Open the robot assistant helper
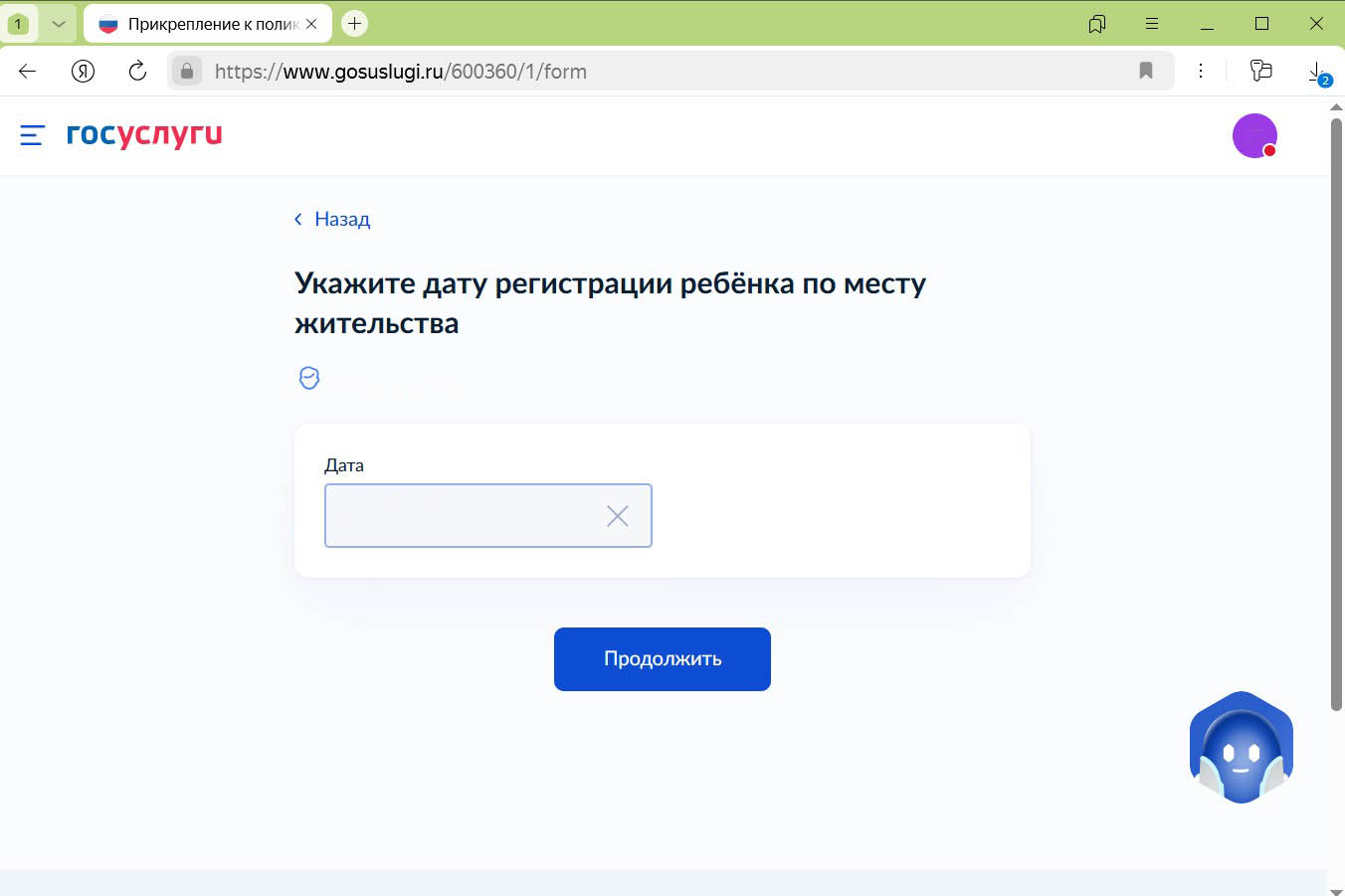 click(1241, 747)
